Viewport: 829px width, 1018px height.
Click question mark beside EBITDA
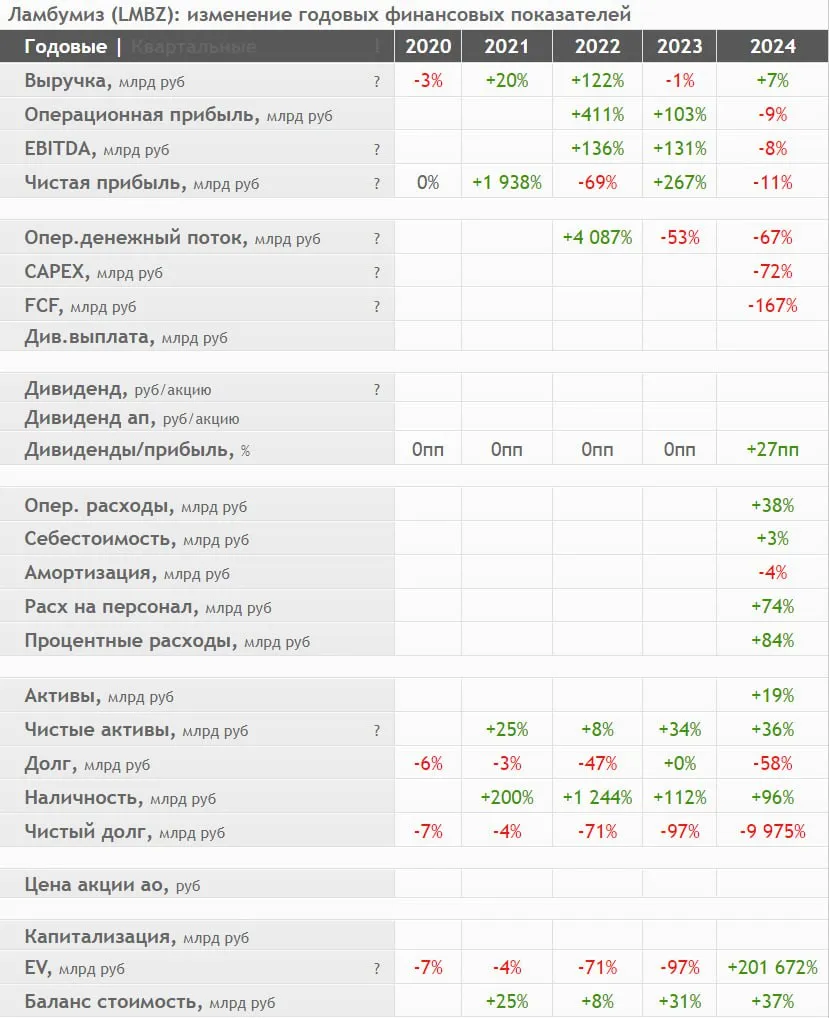[377, 150]
